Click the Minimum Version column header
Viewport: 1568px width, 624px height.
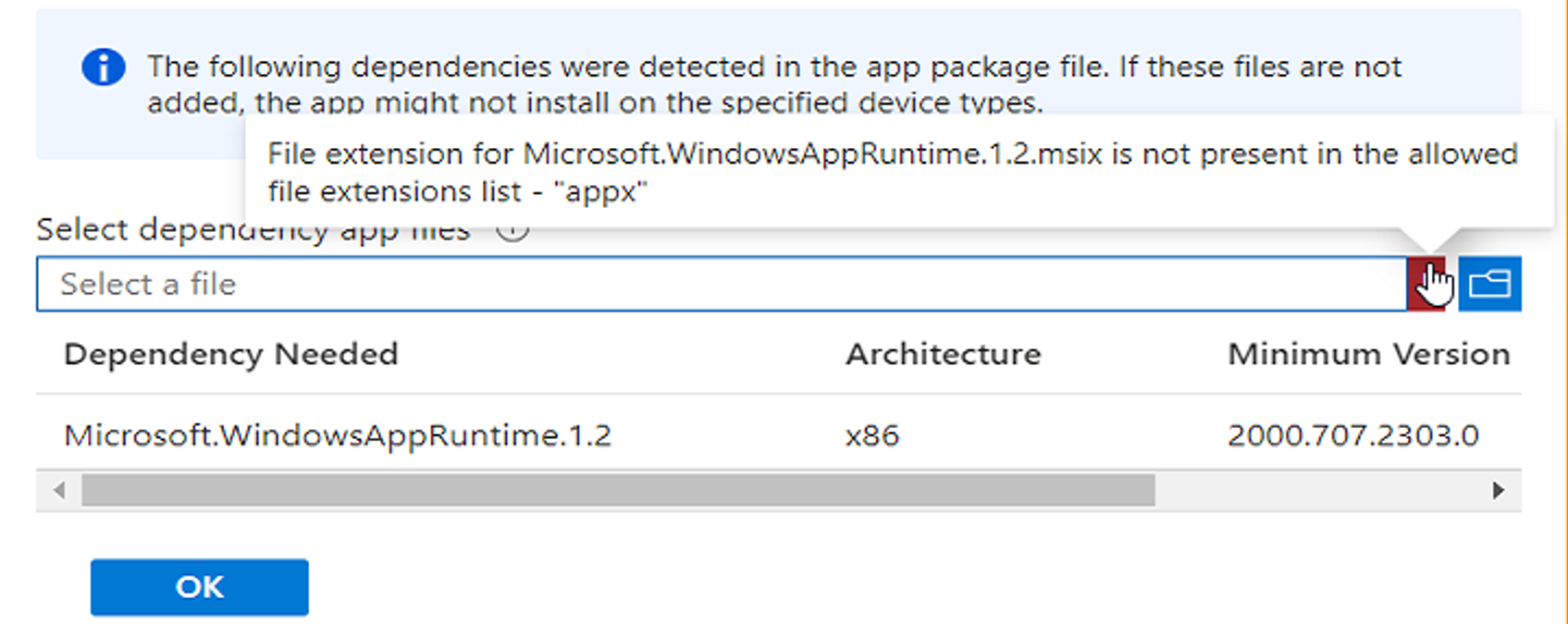(1368, 354)
